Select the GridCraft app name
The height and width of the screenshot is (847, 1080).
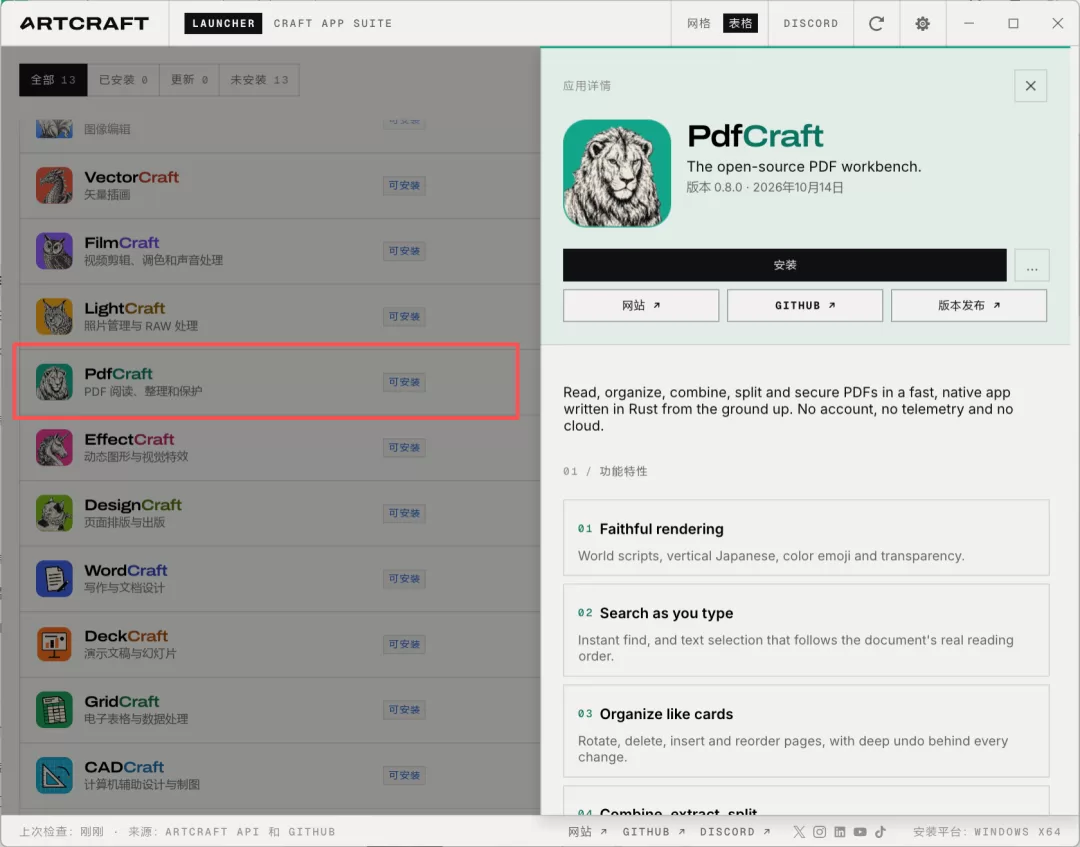point(122,701)
